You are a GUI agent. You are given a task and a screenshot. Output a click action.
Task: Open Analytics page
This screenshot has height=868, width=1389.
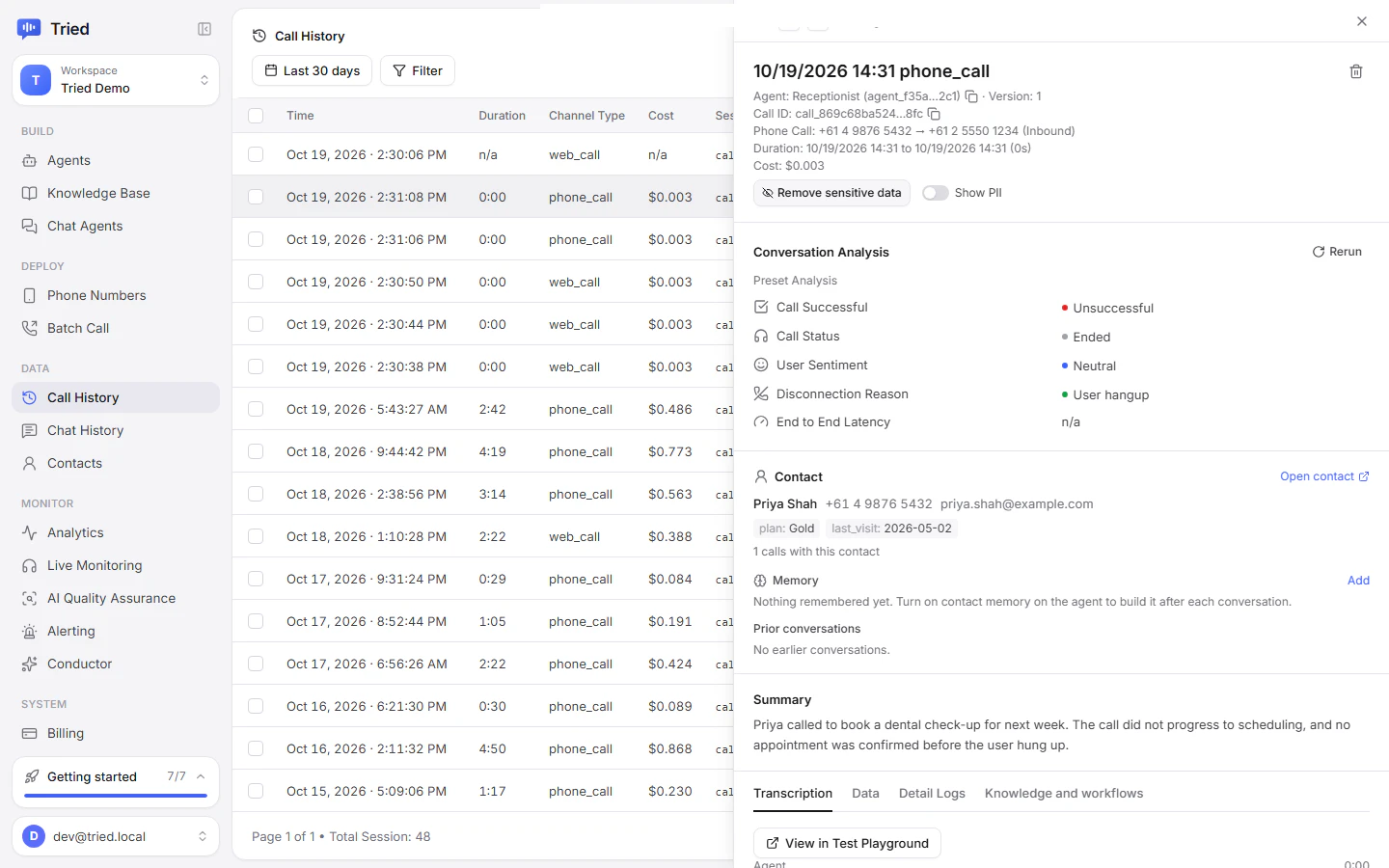[116, 532]
